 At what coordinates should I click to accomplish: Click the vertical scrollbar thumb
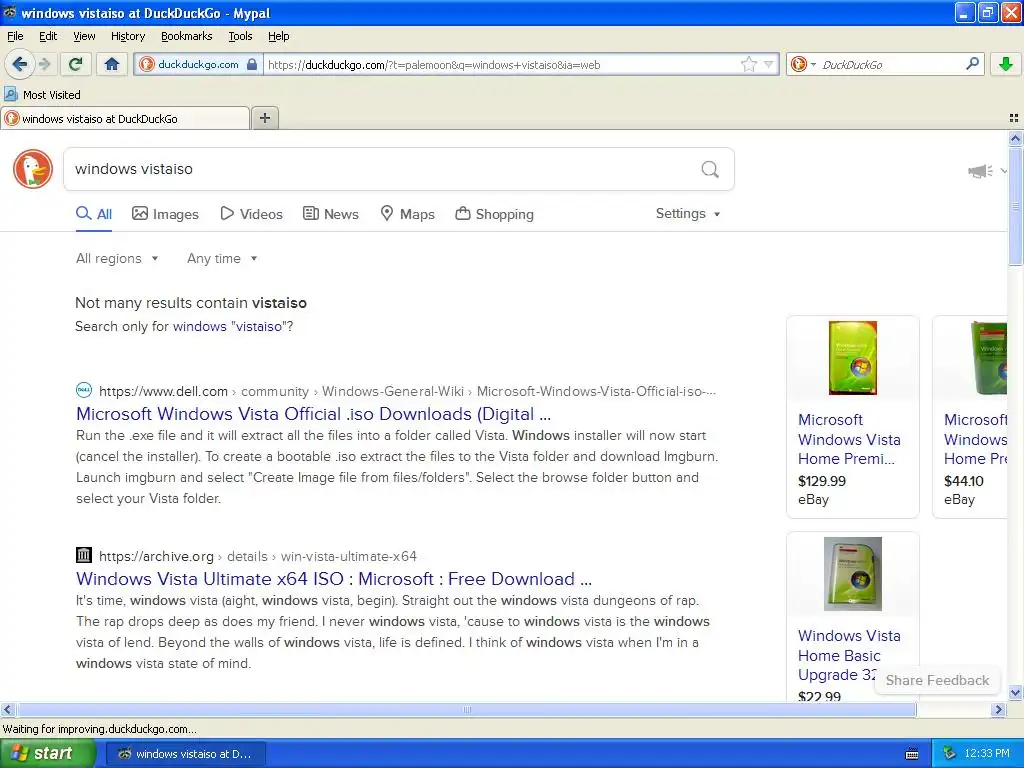(x=1015, y=206)
